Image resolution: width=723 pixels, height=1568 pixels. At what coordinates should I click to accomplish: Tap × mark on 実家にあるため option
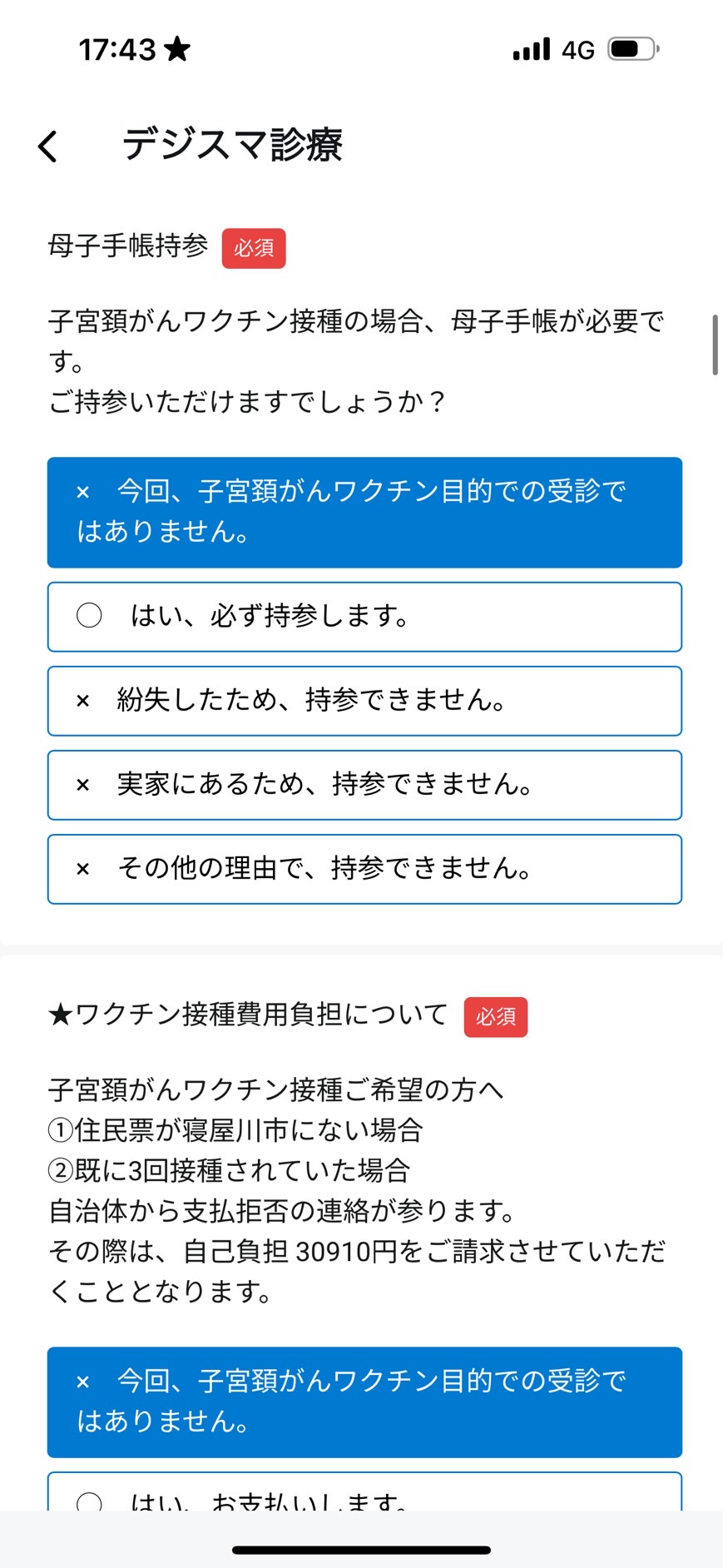[x=82, y=785]
